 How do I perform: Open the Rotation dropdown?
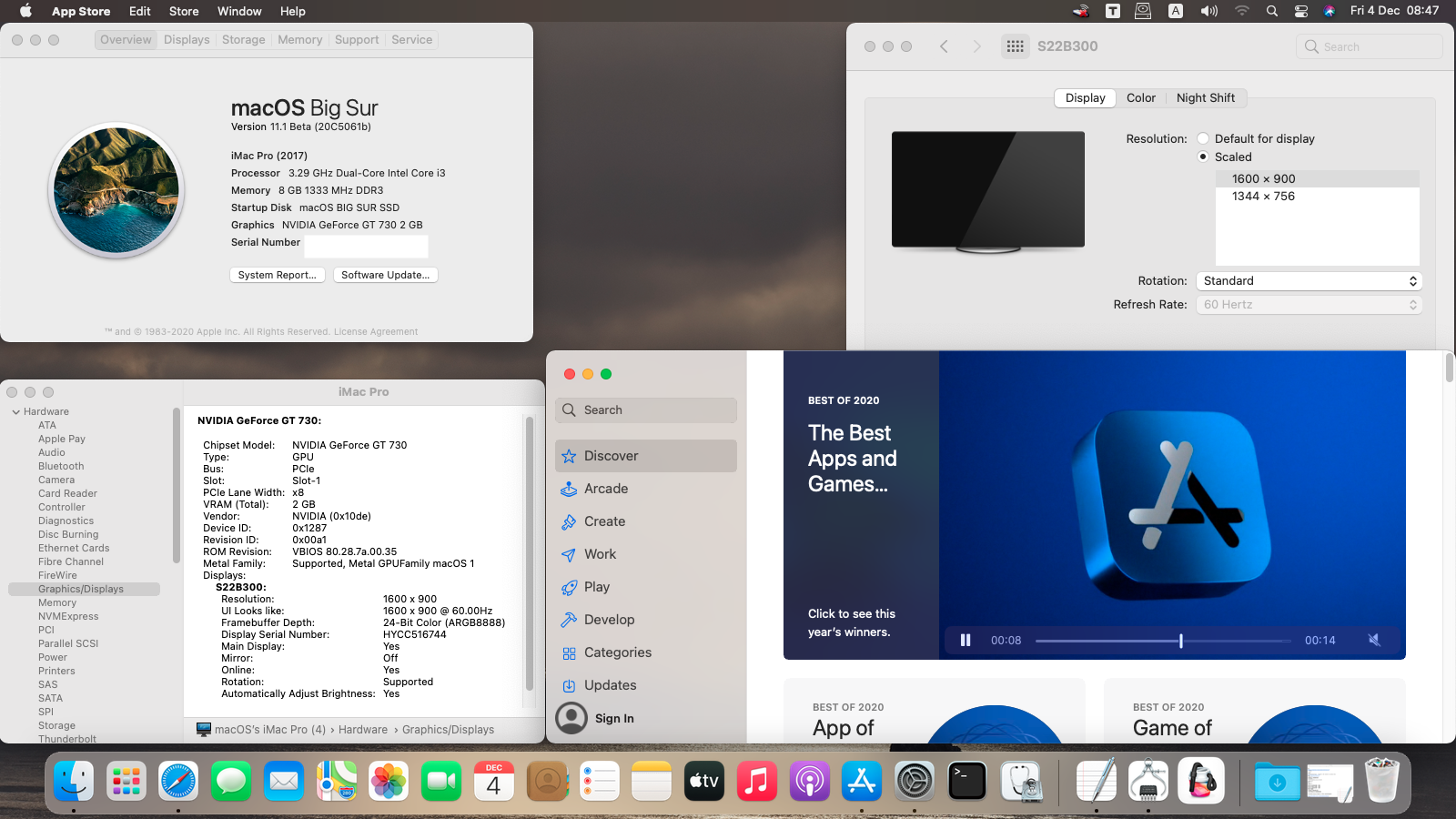pyautogui.click(x=1309, y=281)
